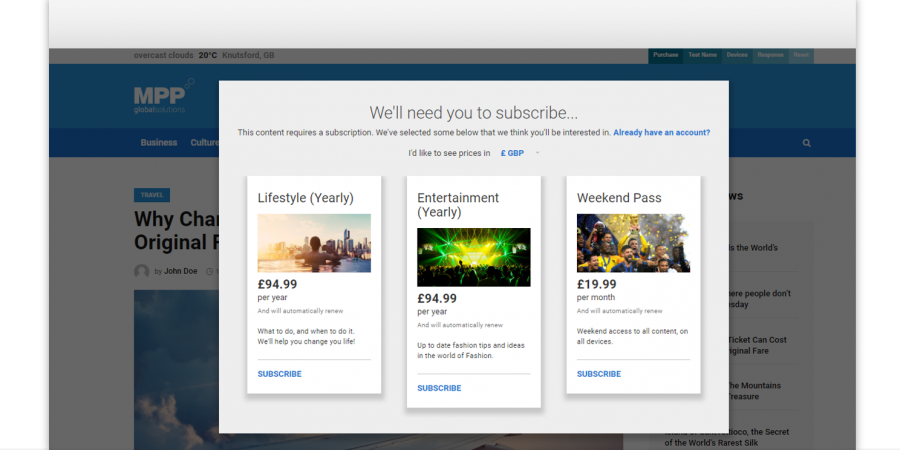
Task: Switch to the Devices tab
Action: (x=736, y=55)
